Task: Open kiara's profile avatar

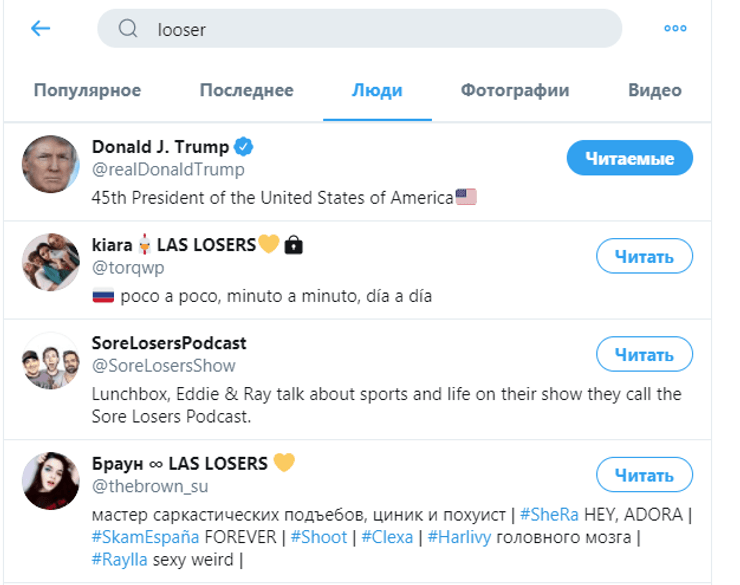Action: point(50,262)
